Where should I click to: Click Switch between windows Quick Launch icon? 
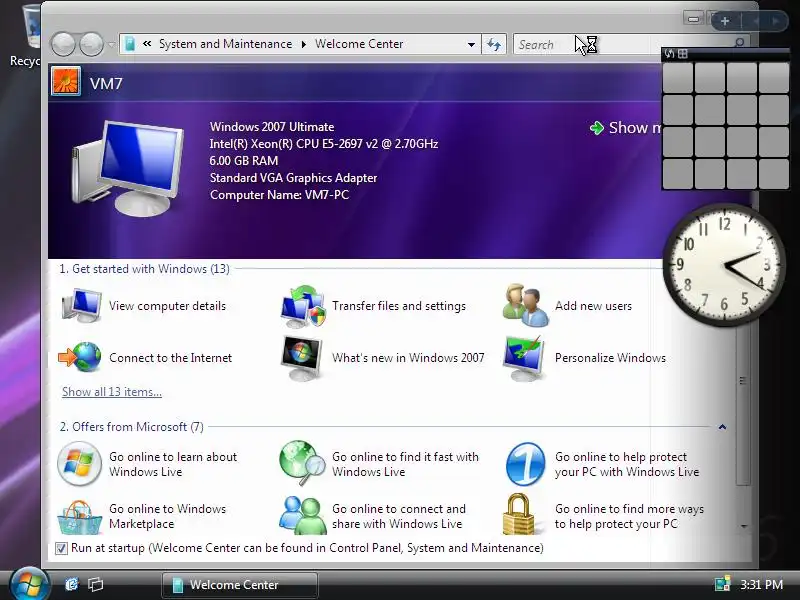click(95, 584)
